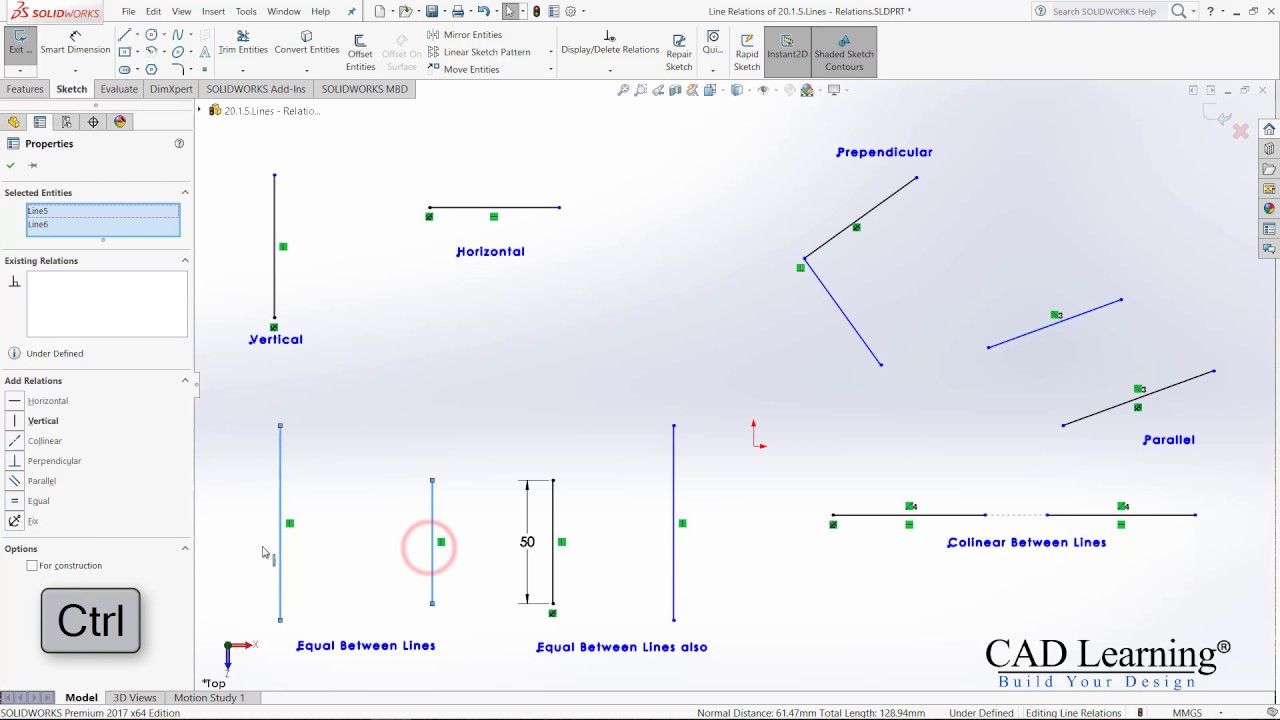The height and width of the screenshot is (720, 1280).
Task: Activate the Rapid Sketch tool
Action: tap(747, 53)
